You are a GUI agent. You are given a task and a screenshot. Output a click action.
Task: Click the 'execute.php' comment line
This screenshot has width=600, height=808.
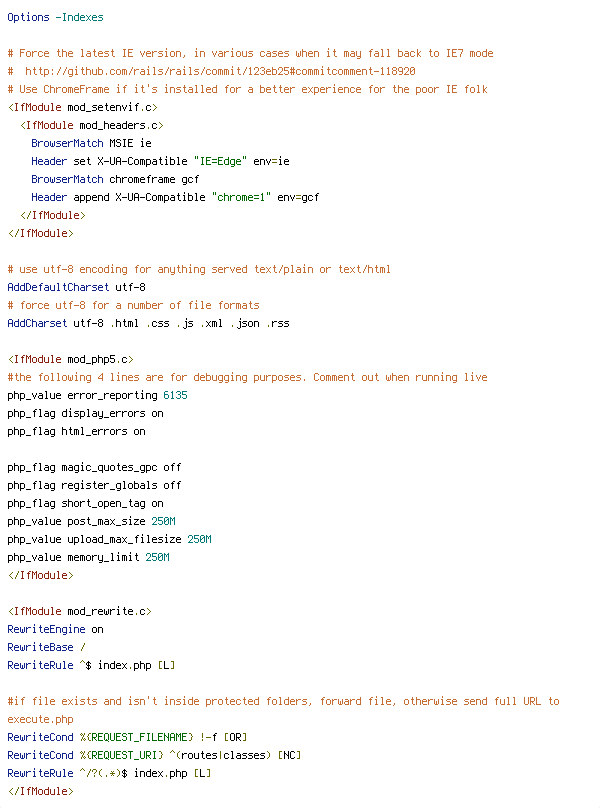(40, 720)
